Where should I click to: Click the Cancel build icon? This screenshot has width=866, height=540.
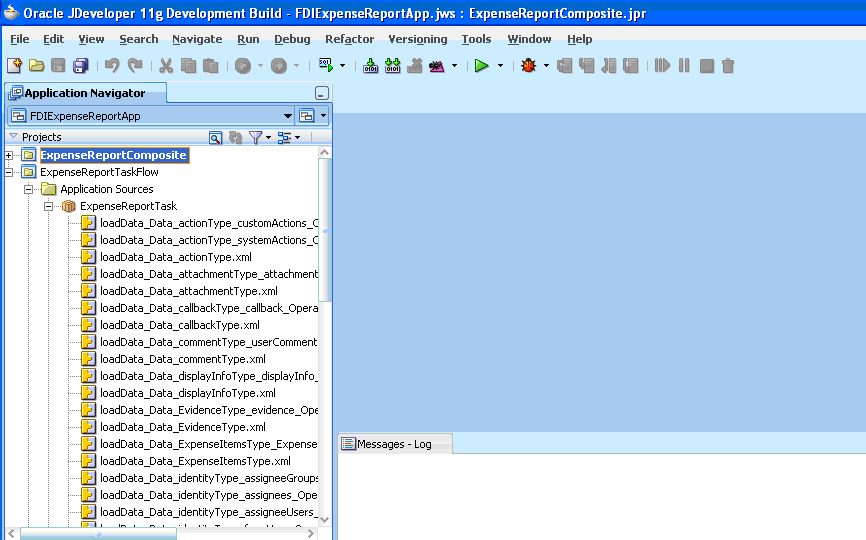point(415,66)
